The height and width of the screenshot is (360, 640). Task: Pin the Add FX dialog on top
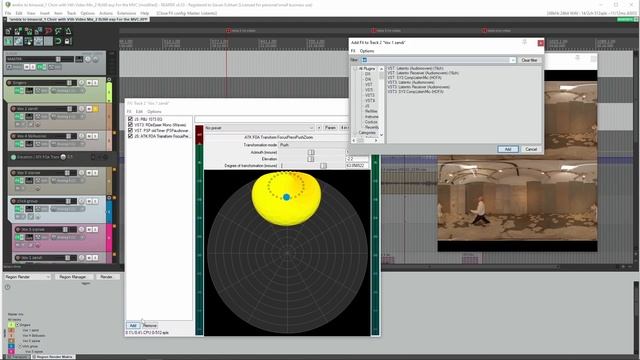[525, 42]
